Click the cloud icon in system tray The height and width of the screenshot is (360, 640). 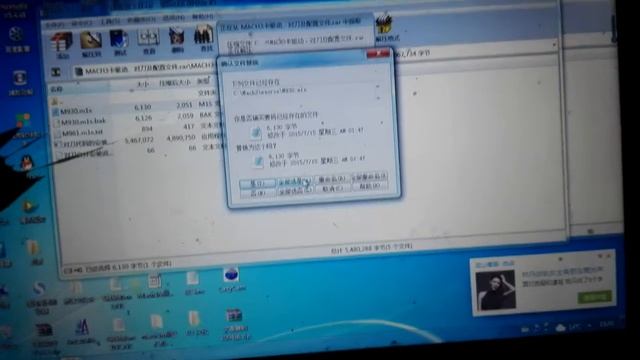560,328
